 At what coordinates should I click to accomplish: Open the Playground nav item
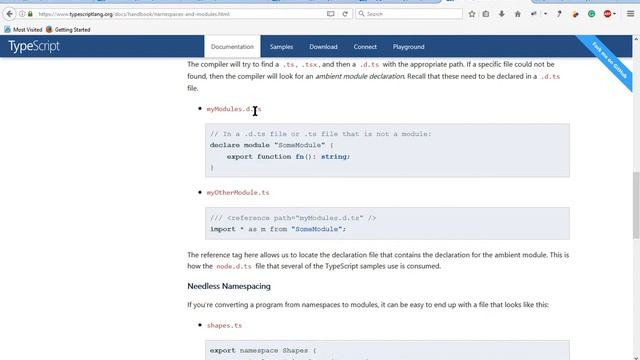[409, 47]
